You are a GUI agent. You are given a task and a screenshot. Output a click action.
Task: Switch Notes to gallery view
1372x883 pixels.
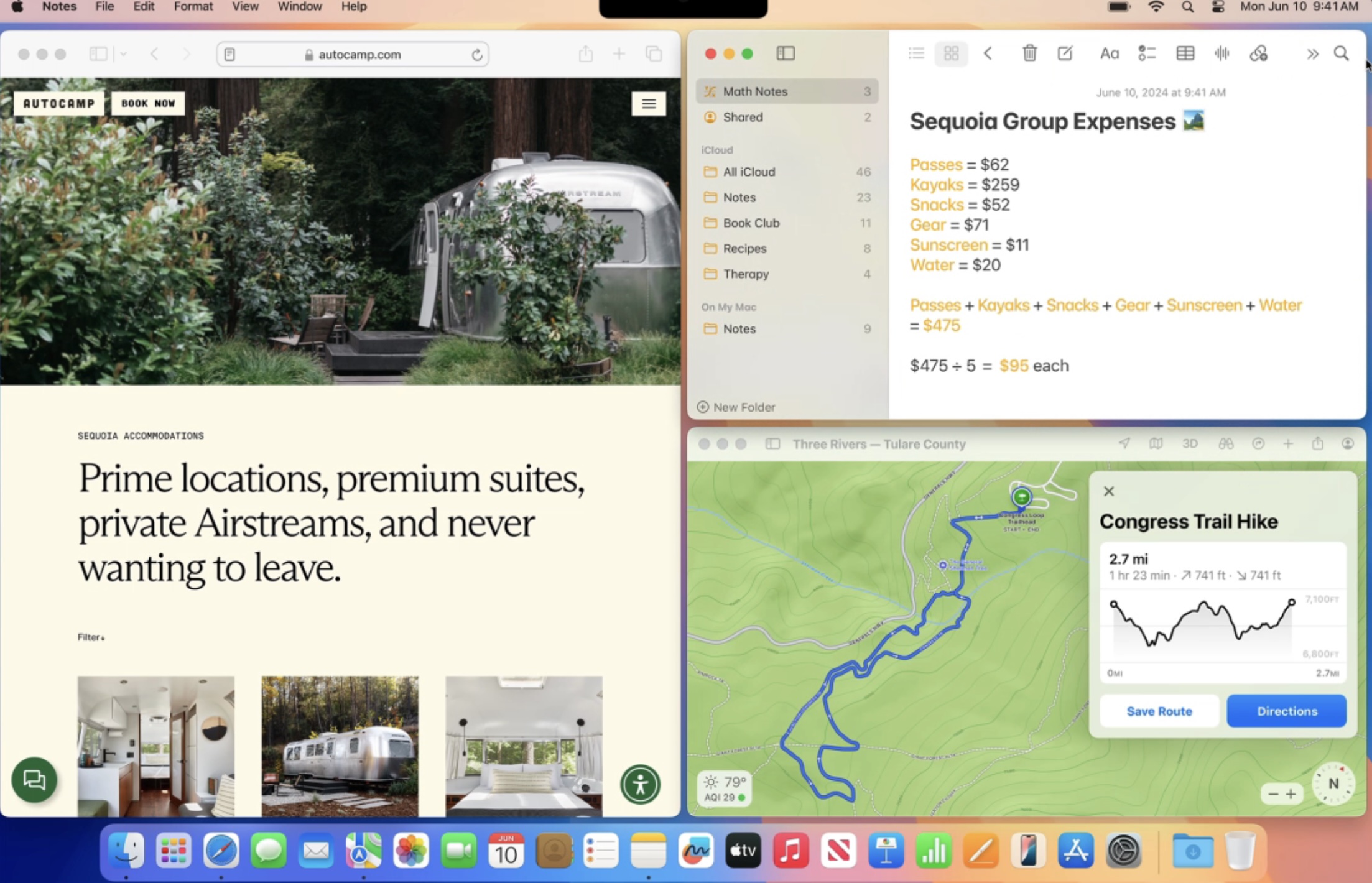coord(951,53)
